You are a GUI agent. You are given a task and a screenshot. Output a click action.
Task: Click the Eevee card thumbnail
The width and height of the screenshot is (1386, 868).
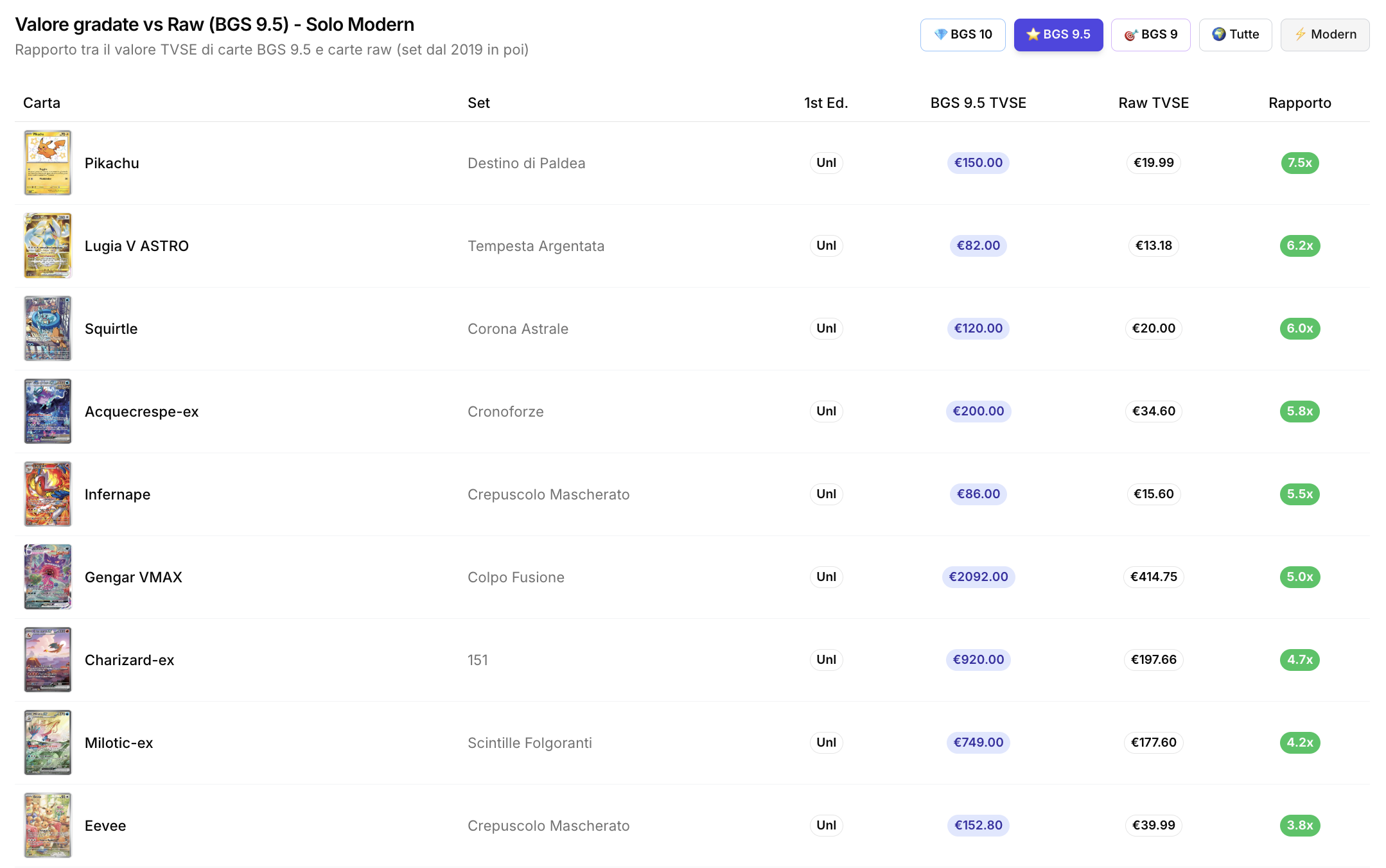coord(48,826)
